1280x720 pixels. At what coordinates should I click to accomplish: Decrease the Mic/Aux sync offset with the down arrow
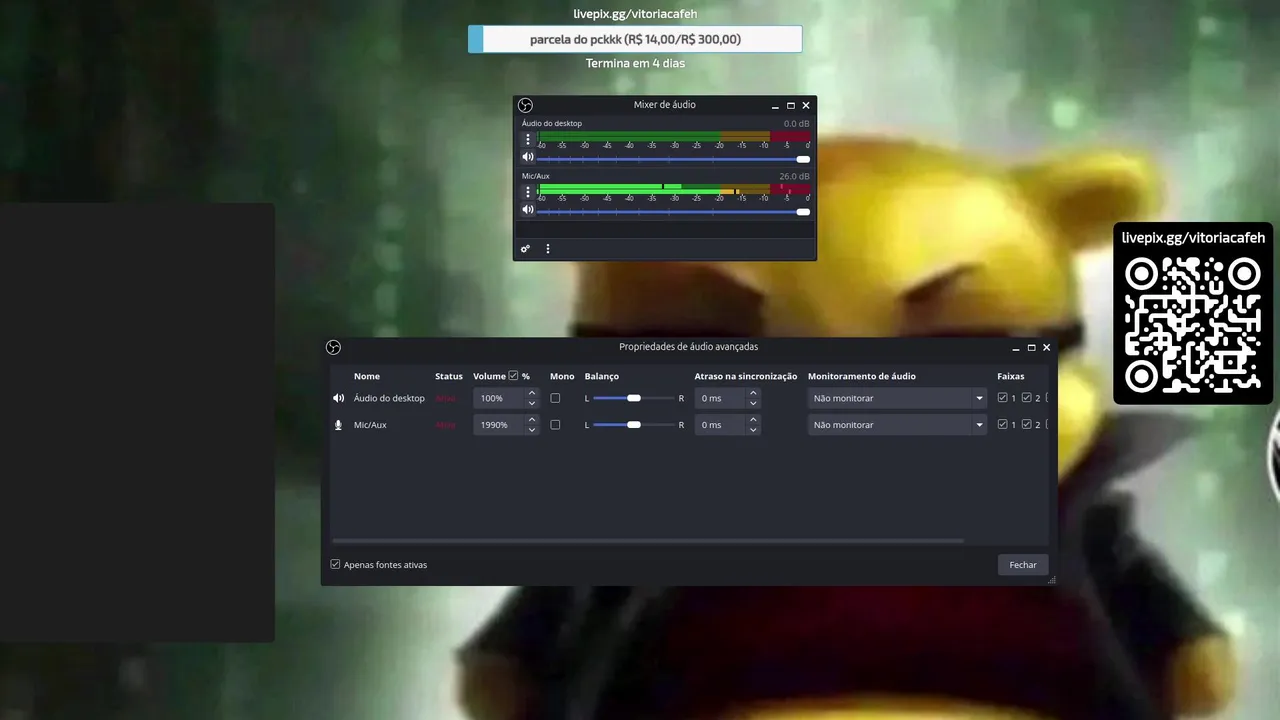[x=753, y=430]
